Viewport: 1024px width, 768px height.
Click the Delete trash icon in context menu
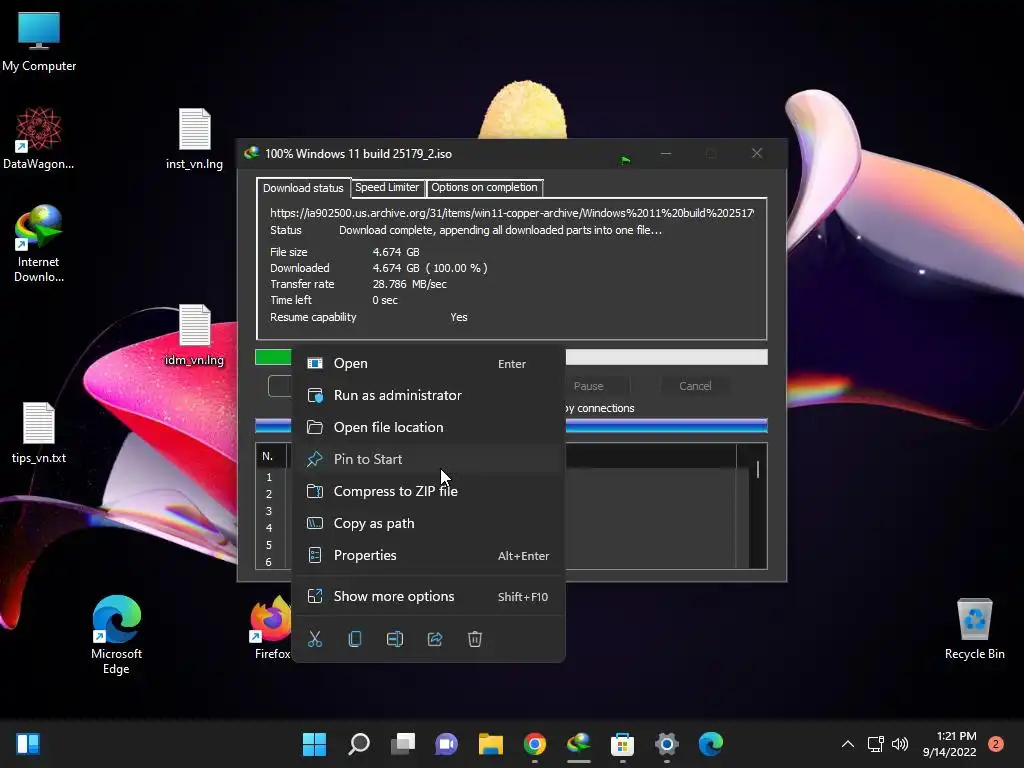point(475,639)
